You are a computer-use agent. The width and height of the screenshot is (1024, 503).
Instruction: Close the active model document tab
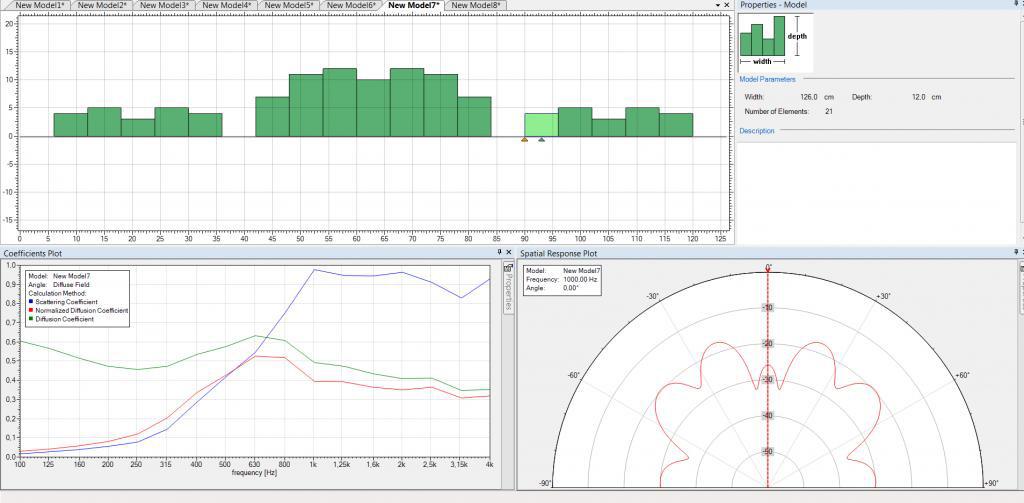click(x=727, y=5)
